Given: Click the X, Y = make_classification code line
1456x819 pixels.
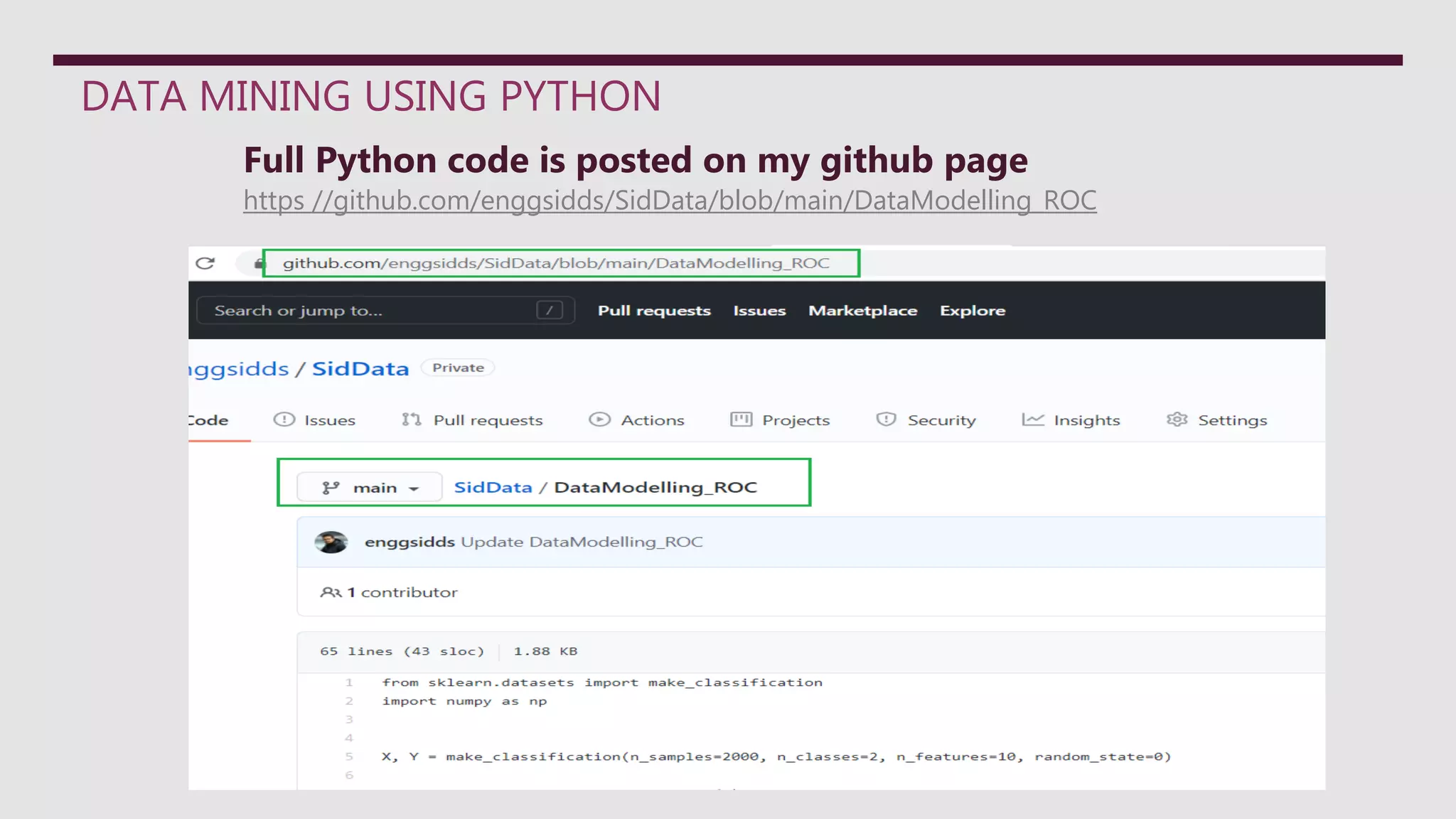Looking at the screenshot, I should click(x=776, y=756).
